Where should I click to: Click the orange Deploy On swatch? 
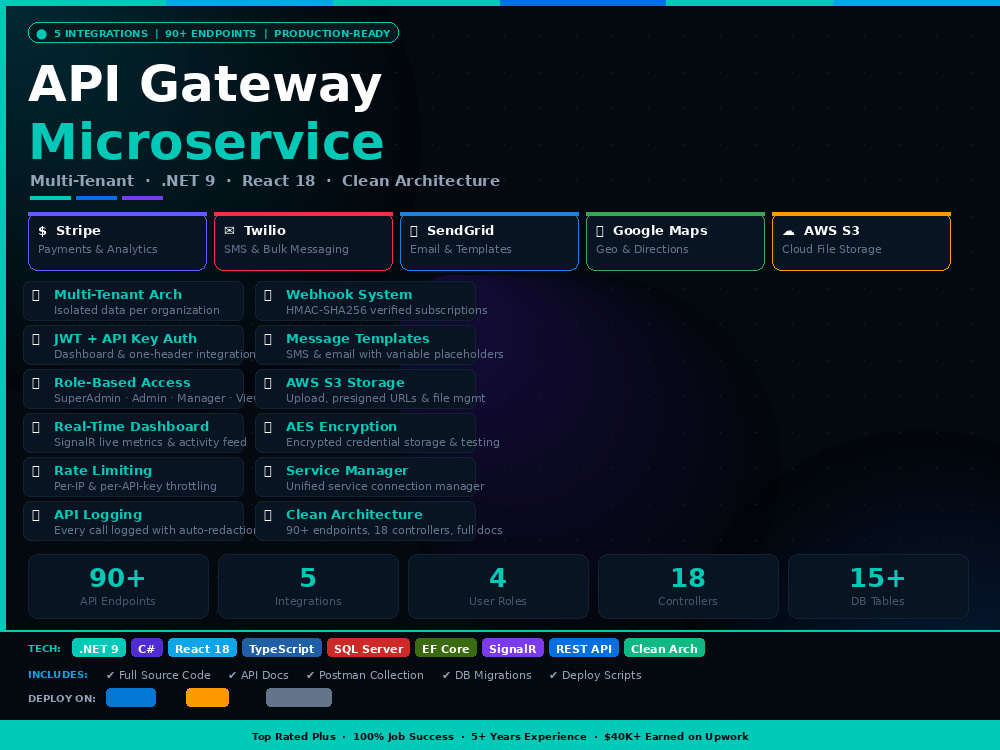(x=207, y=698)
